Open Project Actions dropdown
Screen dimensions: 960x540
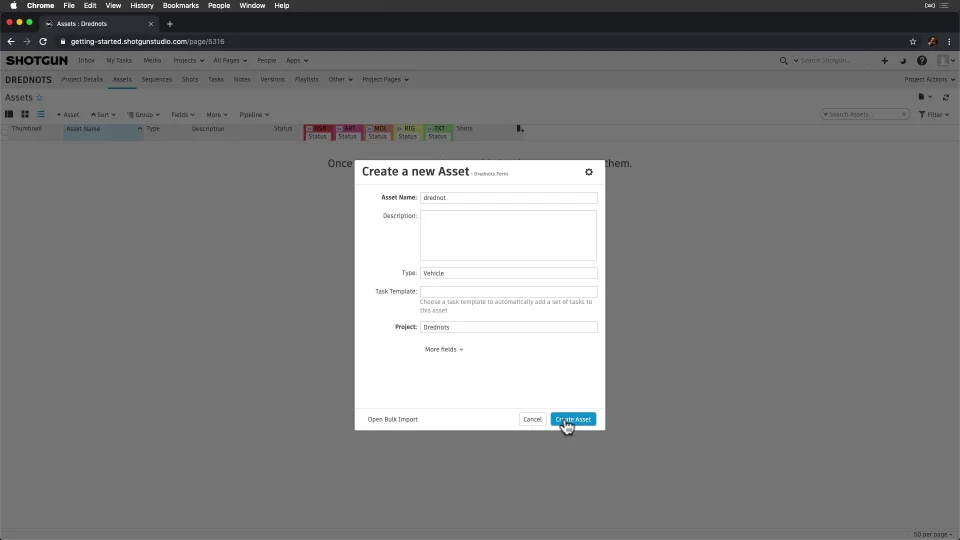click(x=929, y=80)
